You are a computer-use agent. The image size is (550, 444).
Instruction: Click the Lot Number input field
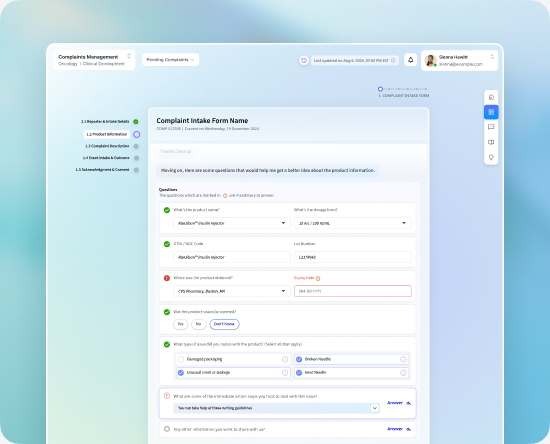pos(353,257)
